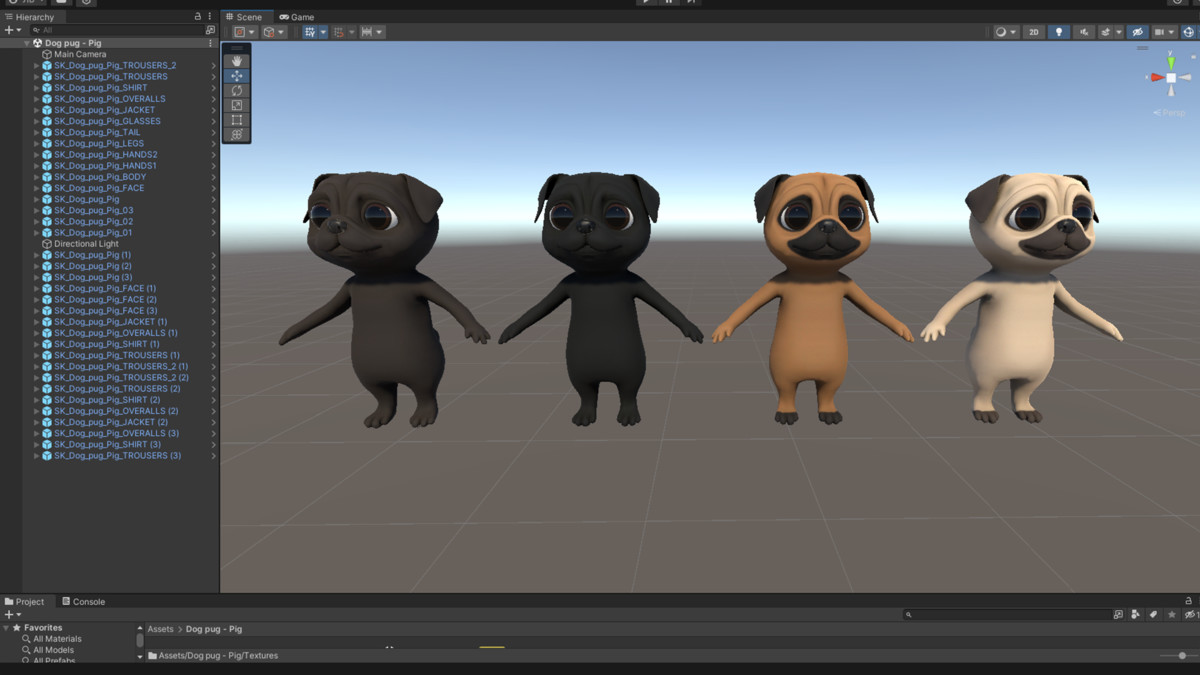Select the Transform tool
The width and height of the screenshot is (1200, 675).
[237, 135]
